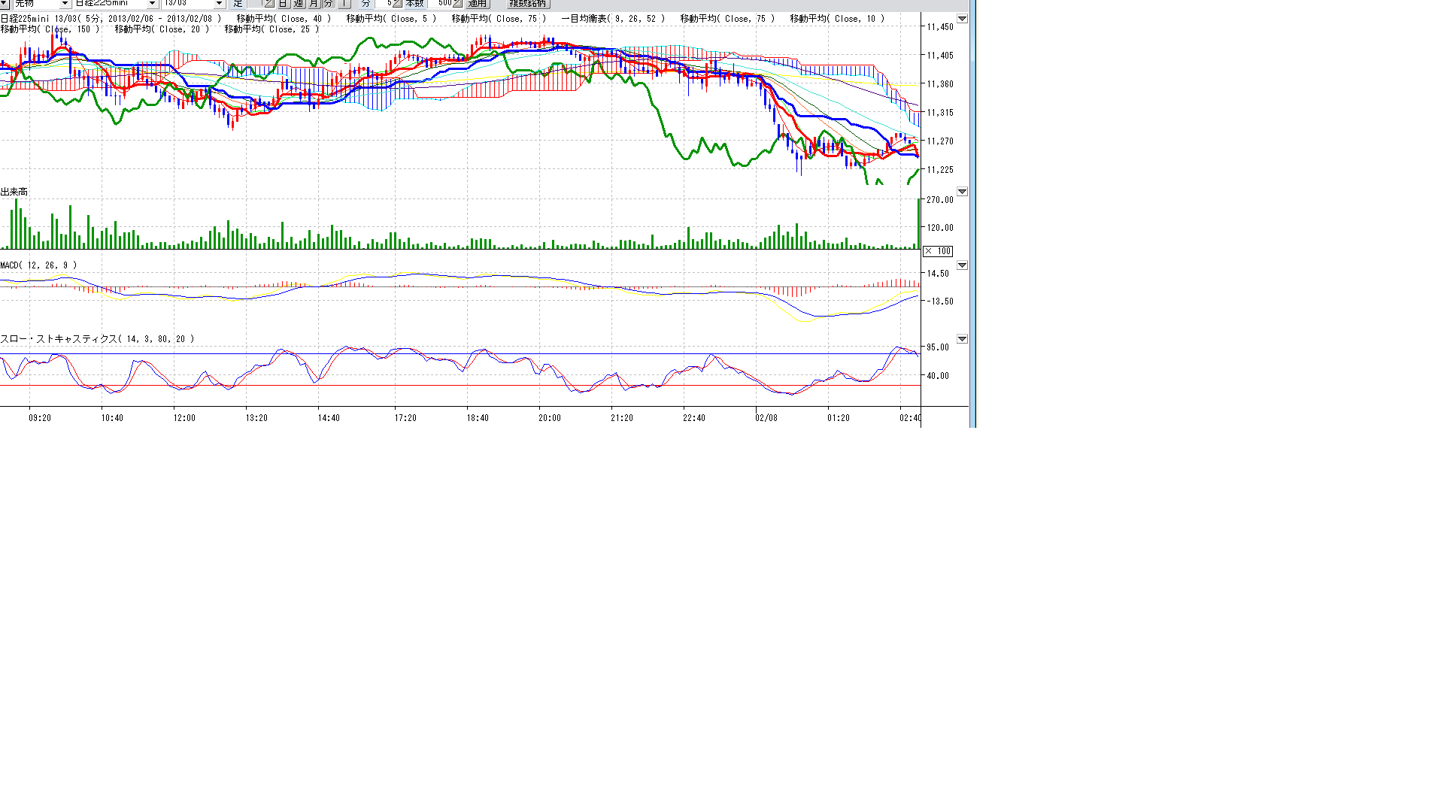Expand the 出来高 volume panel menu arrow

pyautogui.click(x=962, y=192)
